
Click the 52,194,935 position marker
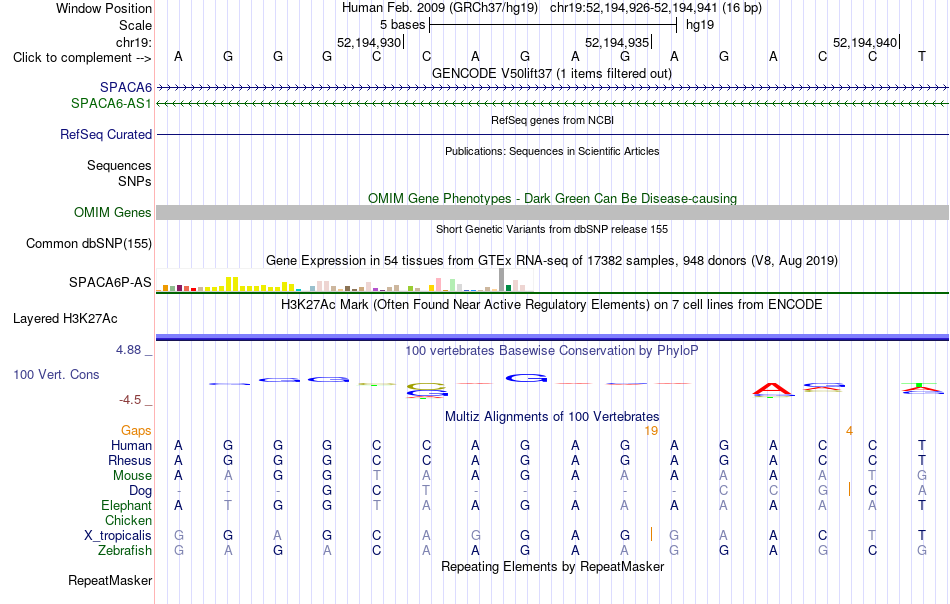click(x=617, y=42)
